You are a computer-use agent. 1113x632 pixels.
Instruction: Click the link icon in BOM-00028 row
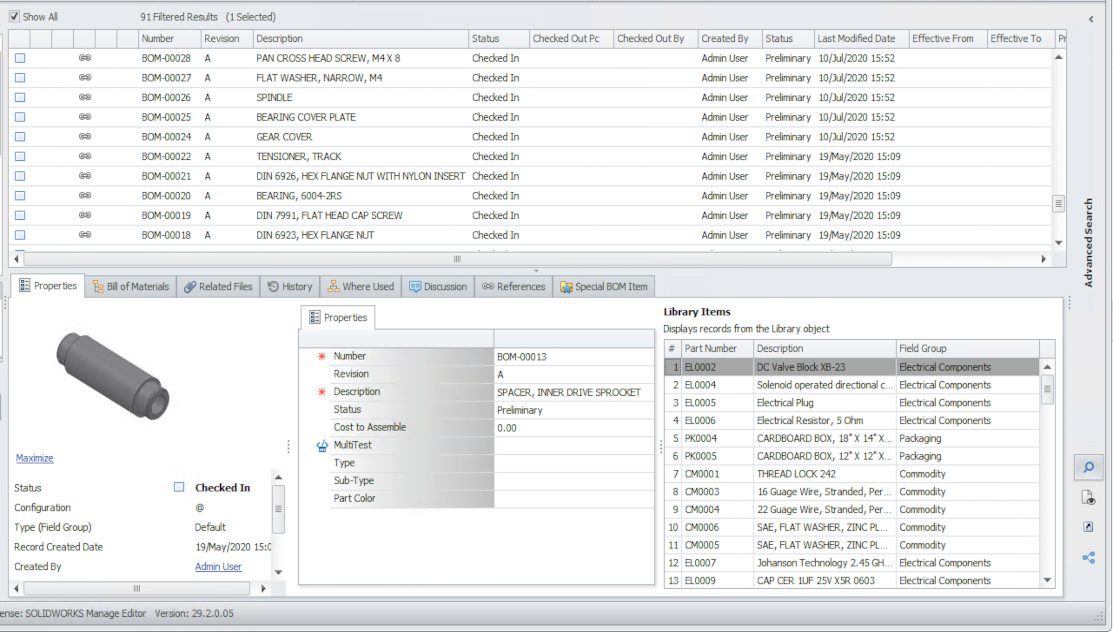(x=84, y=58)
